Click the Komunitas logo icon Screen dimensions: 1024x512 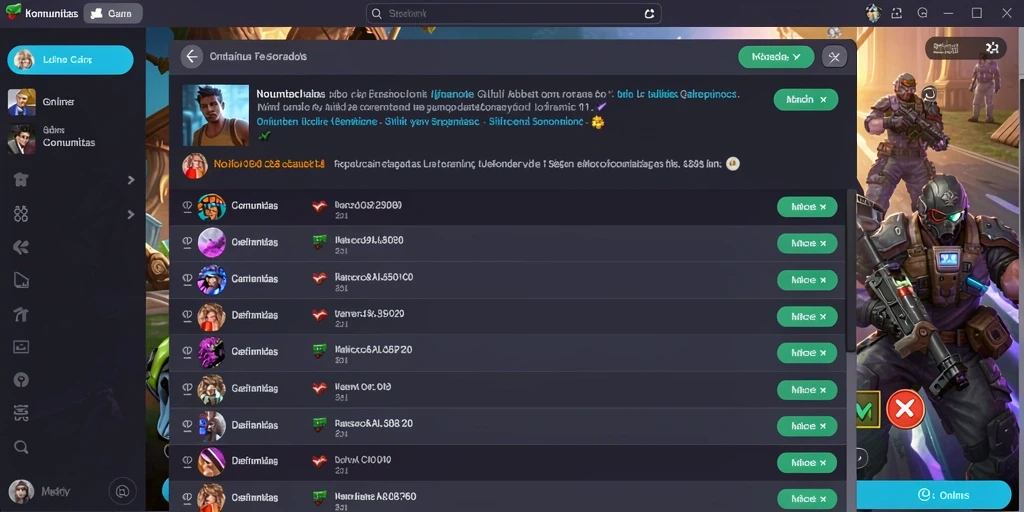click(12, 12)
